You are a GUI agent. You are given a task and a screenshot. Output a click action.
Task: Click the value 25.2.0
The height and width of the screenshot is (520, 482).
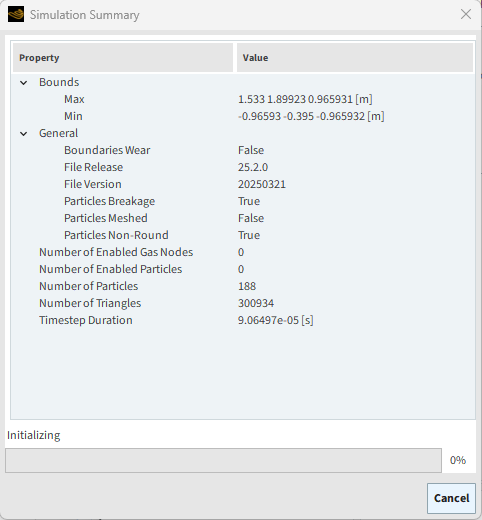pyautogui.click(x=253, y=167)
